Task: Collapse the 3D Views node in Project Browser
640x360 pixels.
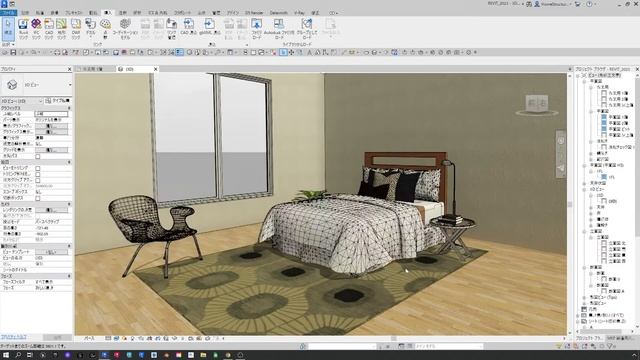Action: pos(584,189)
